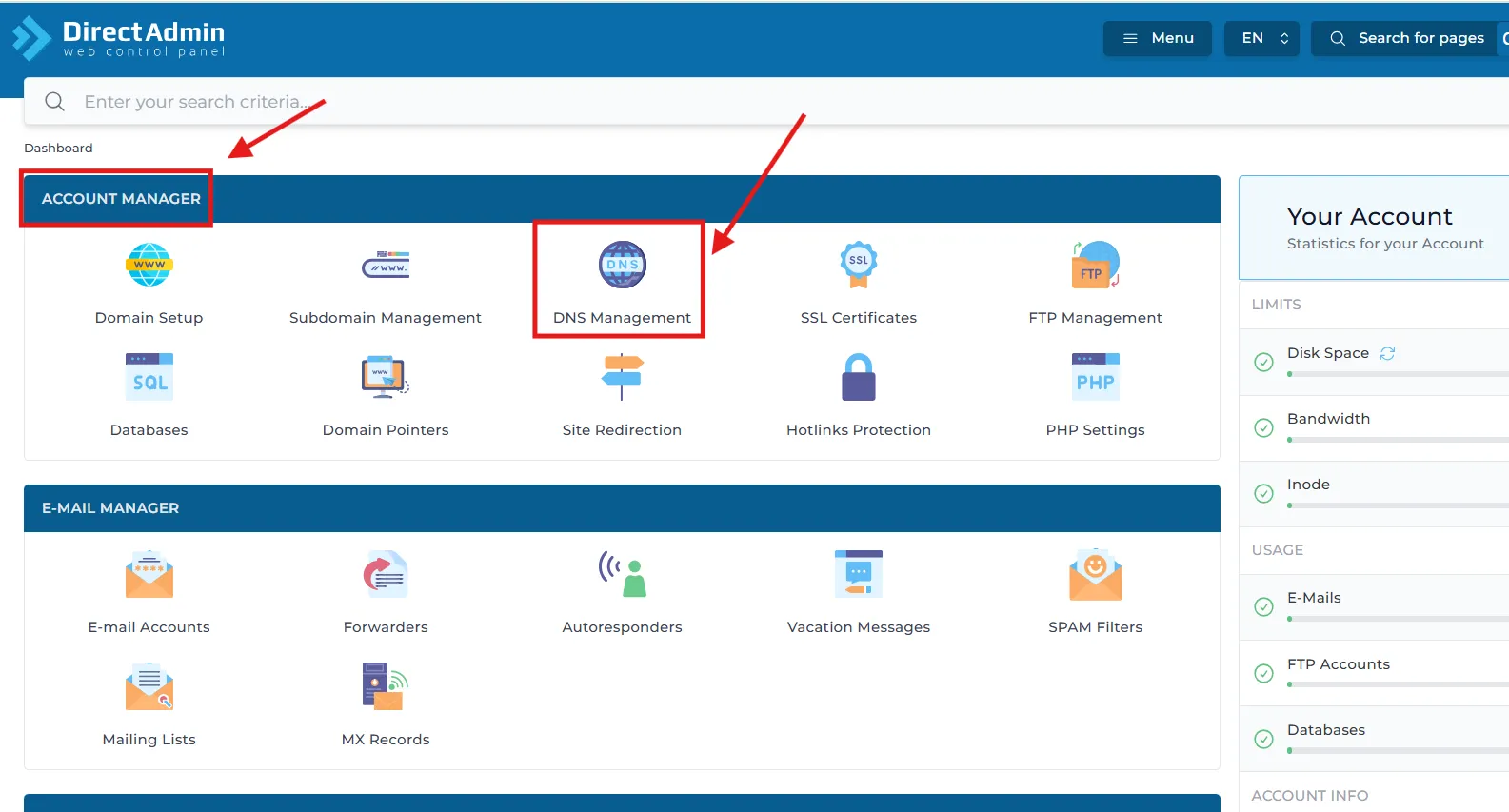Open the Menu button

[1157, 38]
